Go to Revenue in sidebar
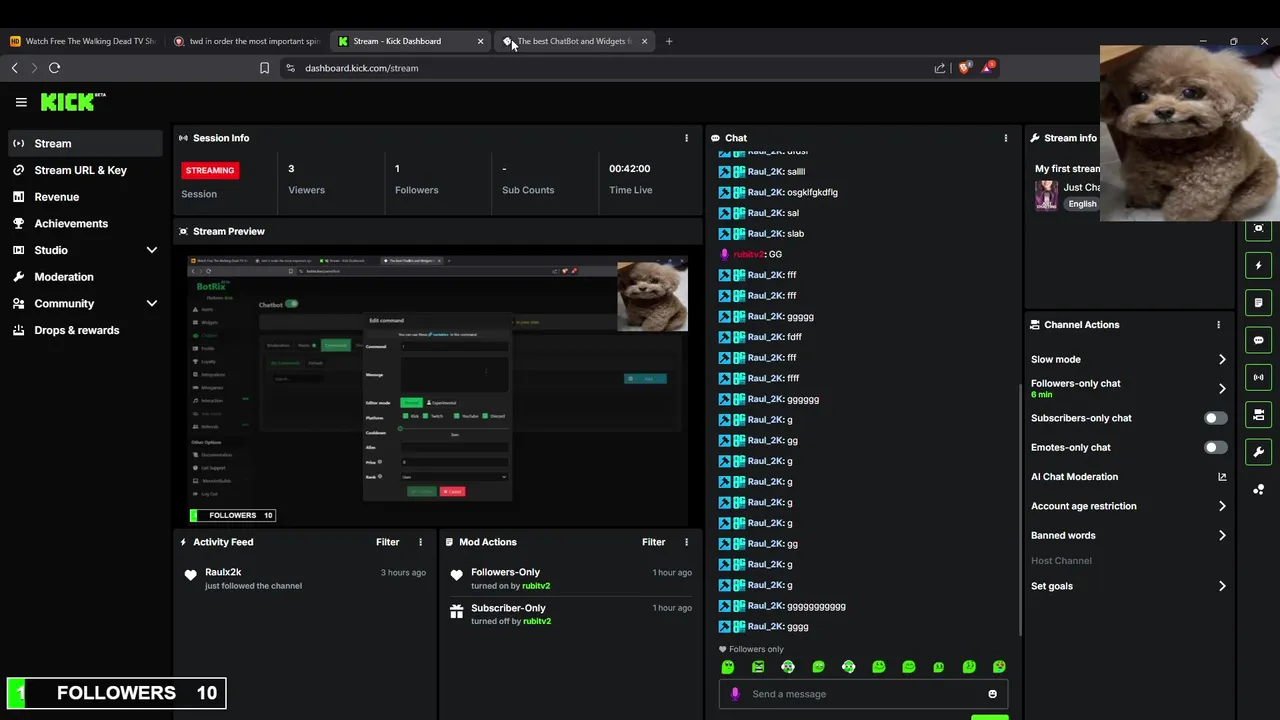This screenshot has height=720, width=1280. point(85,197)
